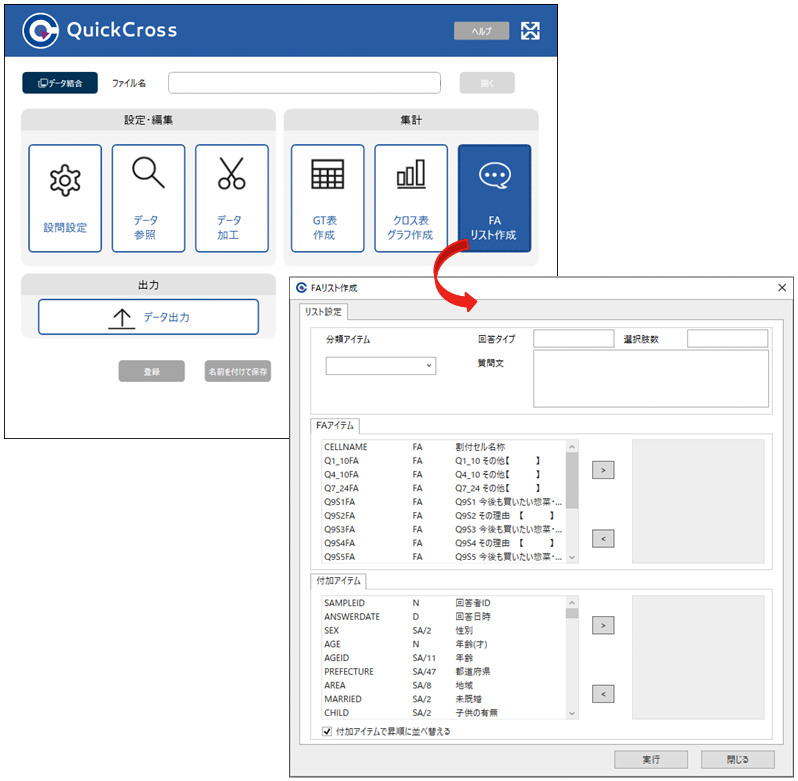Click the QuickCross logo icon

pos(41,31)
